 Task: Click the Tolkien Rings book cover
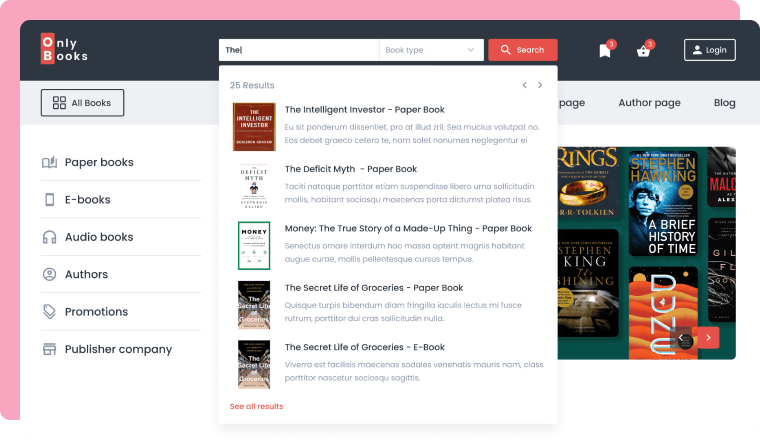(x=588, y=183)
